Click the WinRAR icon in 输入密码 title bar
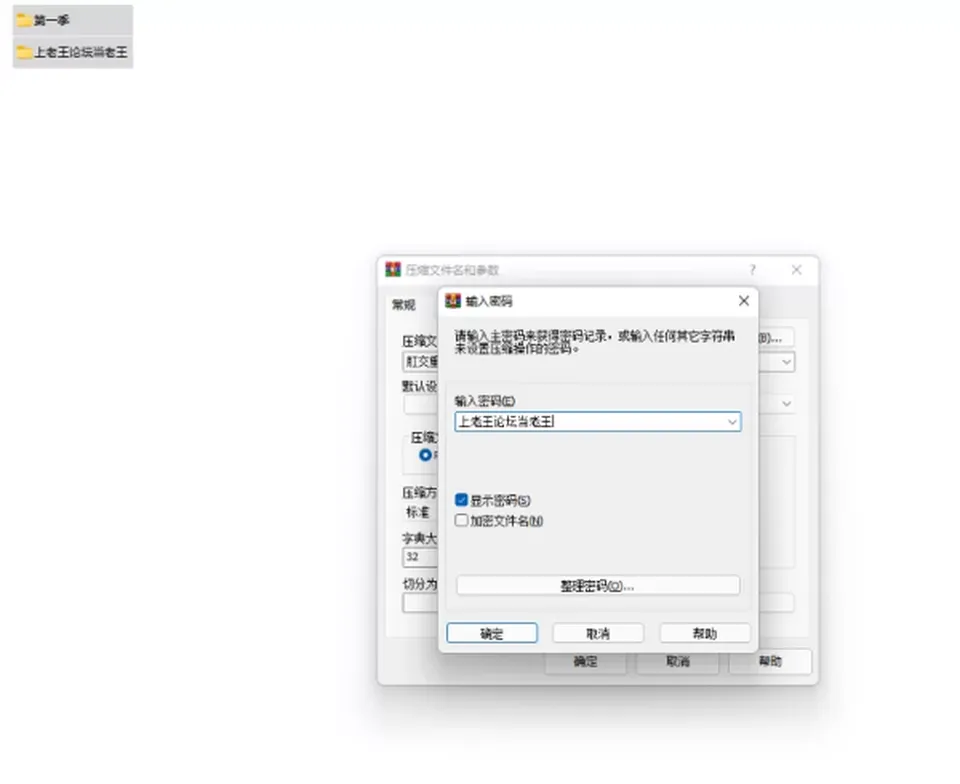960x784 pixels. pyautogui.click(x=452, y=301)
